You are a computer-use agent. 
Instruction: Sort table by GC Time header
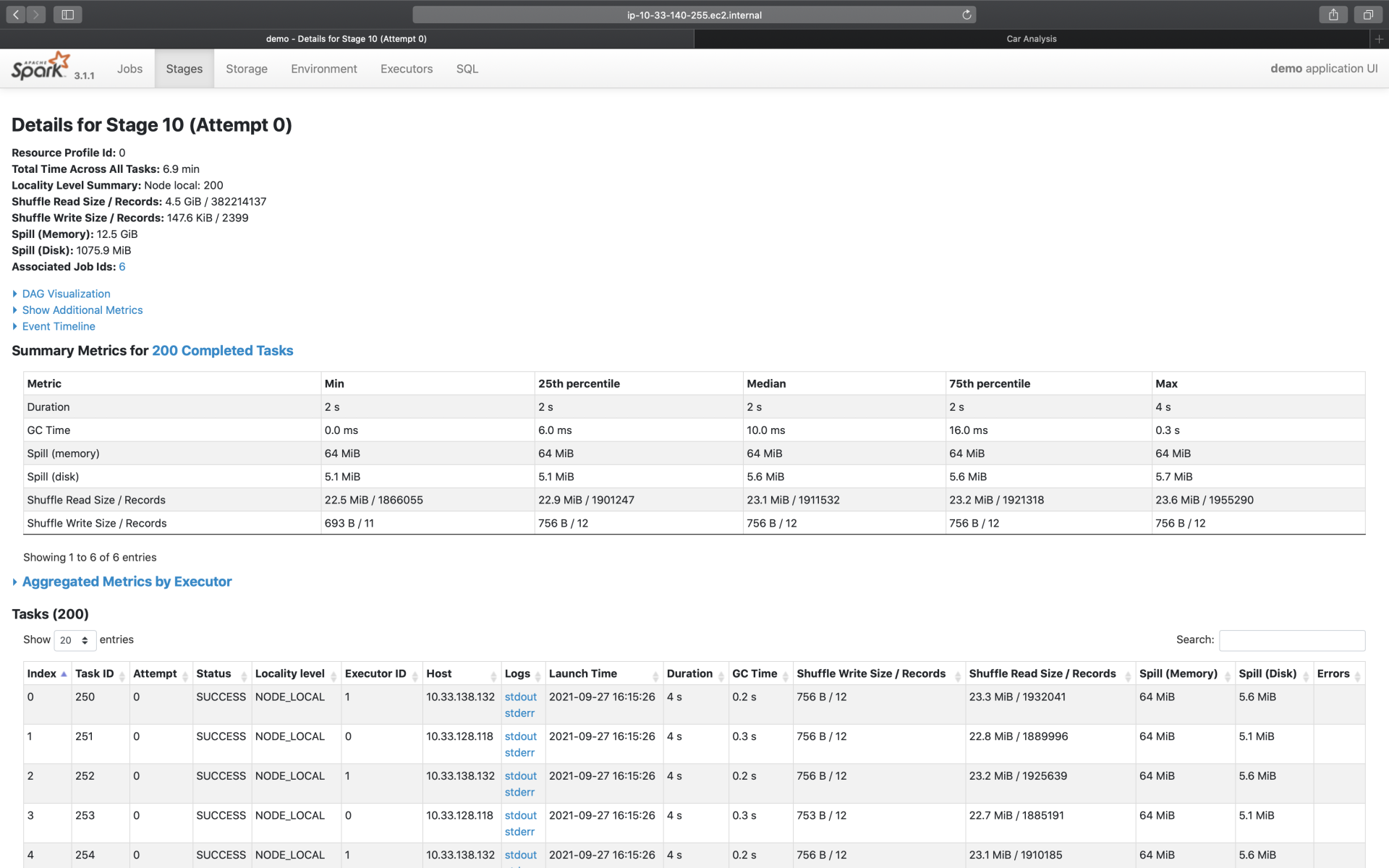point(755,673)
